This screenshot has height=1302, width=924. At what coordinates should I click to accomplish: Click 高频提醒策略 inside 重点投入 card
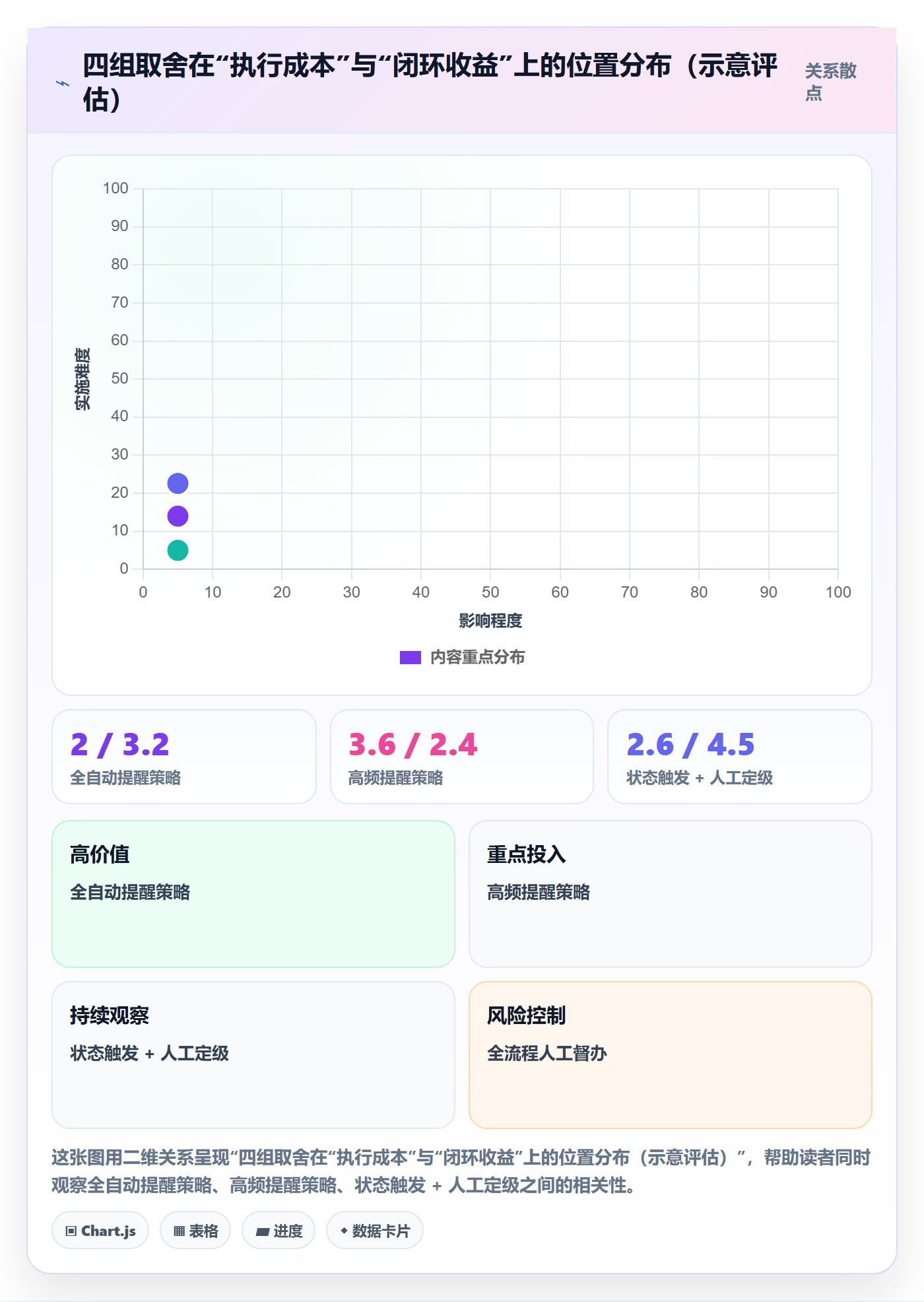point(539,893)
